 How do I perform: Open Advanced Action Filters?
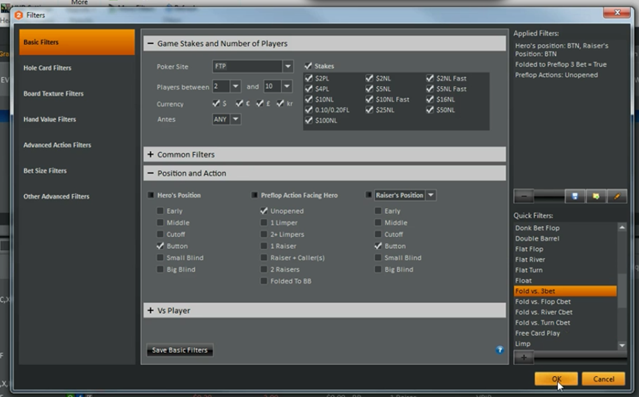pyautogui.click(x=57, y=145)
